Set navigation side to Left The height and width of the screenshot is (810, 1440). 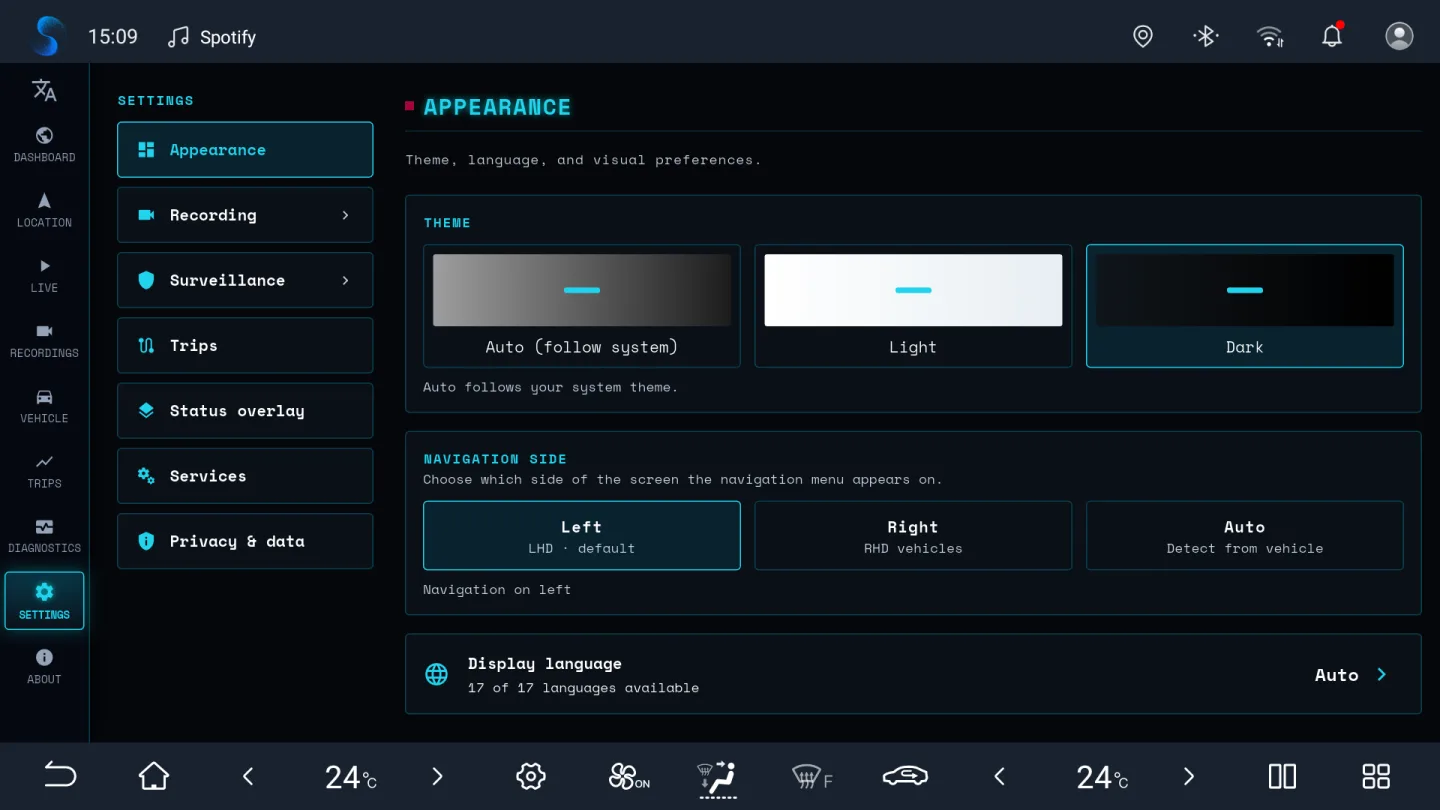click(582, 536)
